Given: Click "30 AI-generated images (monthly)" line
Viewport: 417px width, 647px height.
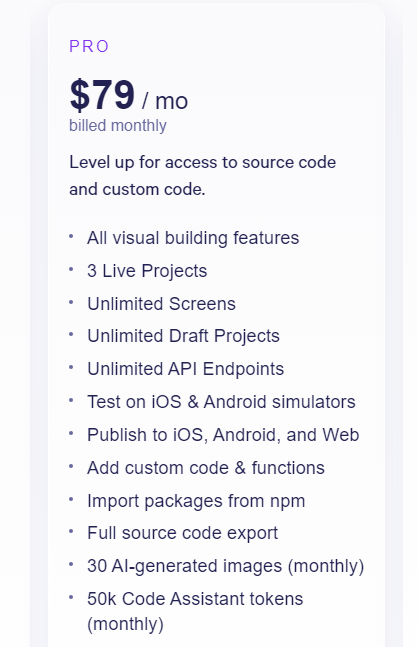Looking at the screenshot, I should (x=226, y=566).
